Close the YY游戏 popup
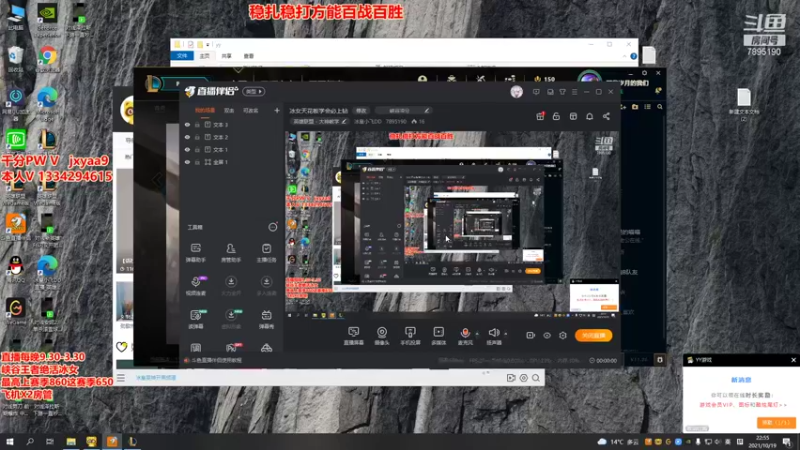The width and height of the screenshot is (800, 450). click(x=793, y=360)
